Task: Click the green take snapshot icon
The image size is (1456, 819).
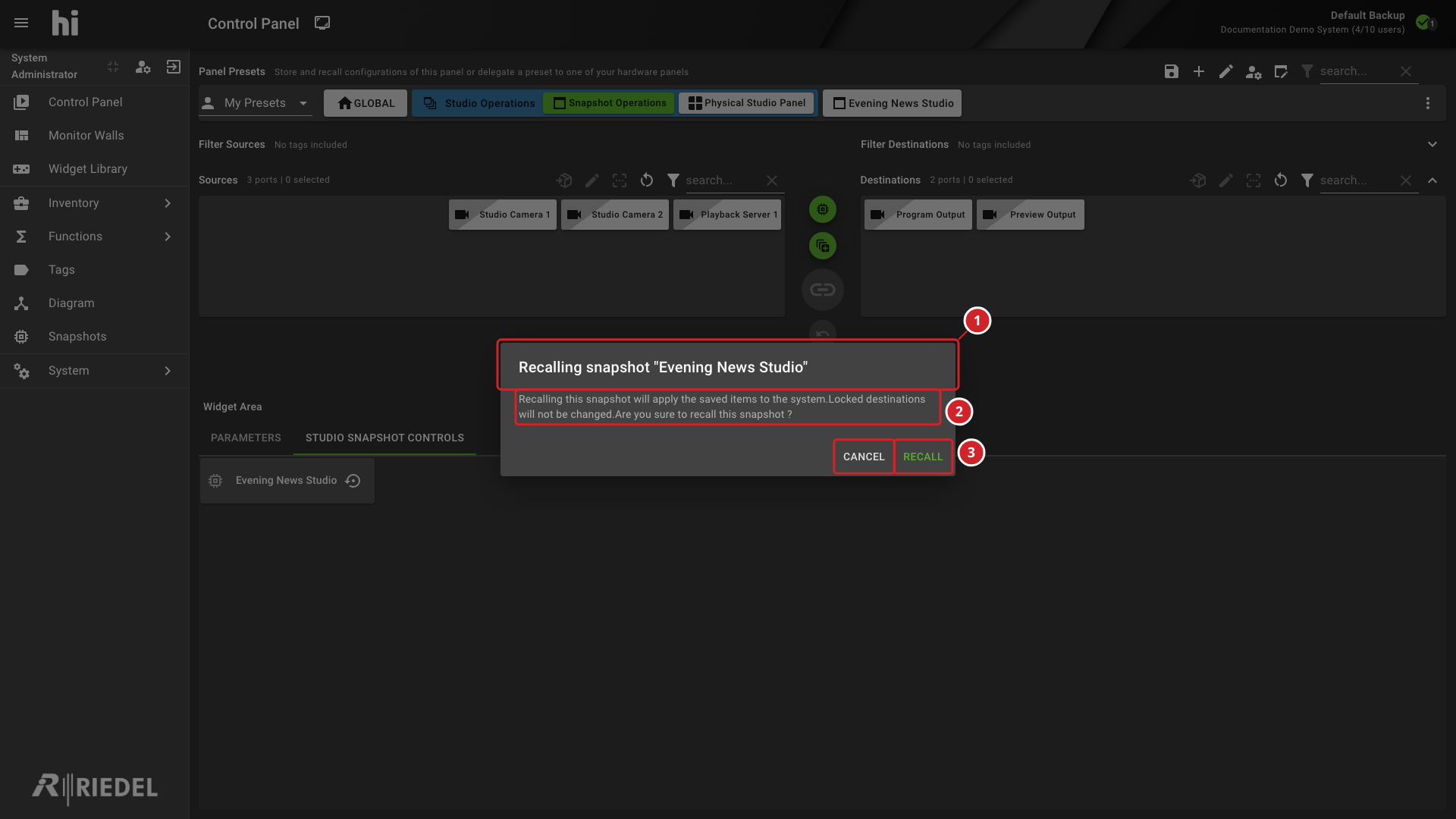Action: click(x=823, y=209)
